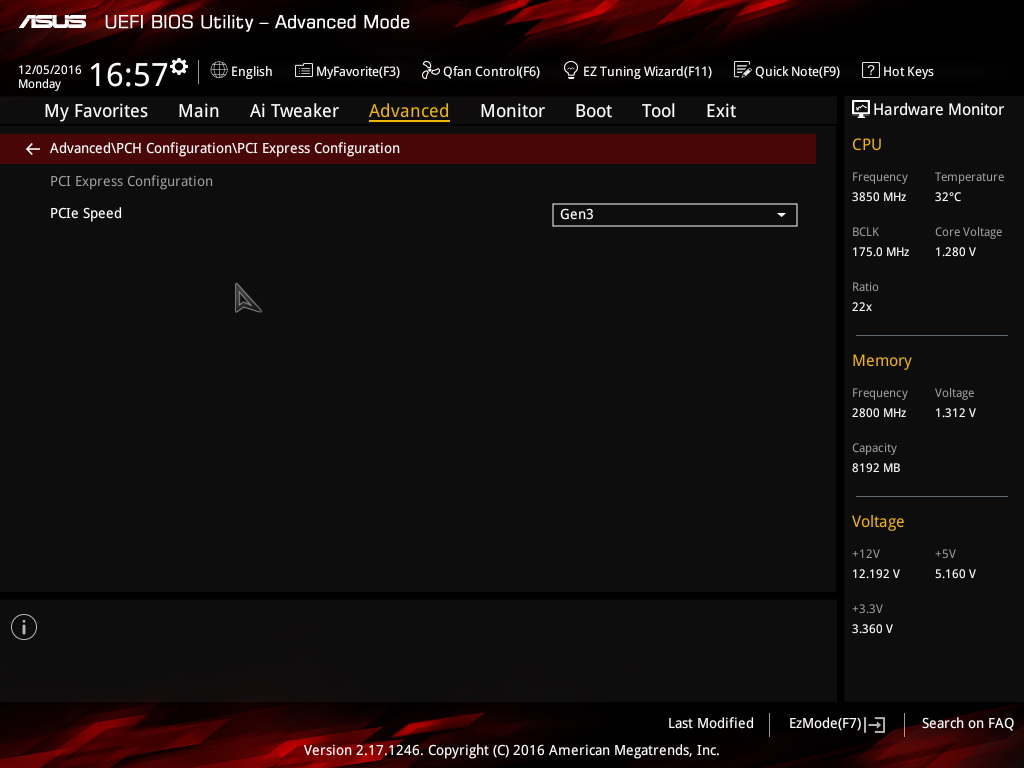Click the BCLK 175.0 MHz value
Screen dimensions: 1024x768
[880, 251]
